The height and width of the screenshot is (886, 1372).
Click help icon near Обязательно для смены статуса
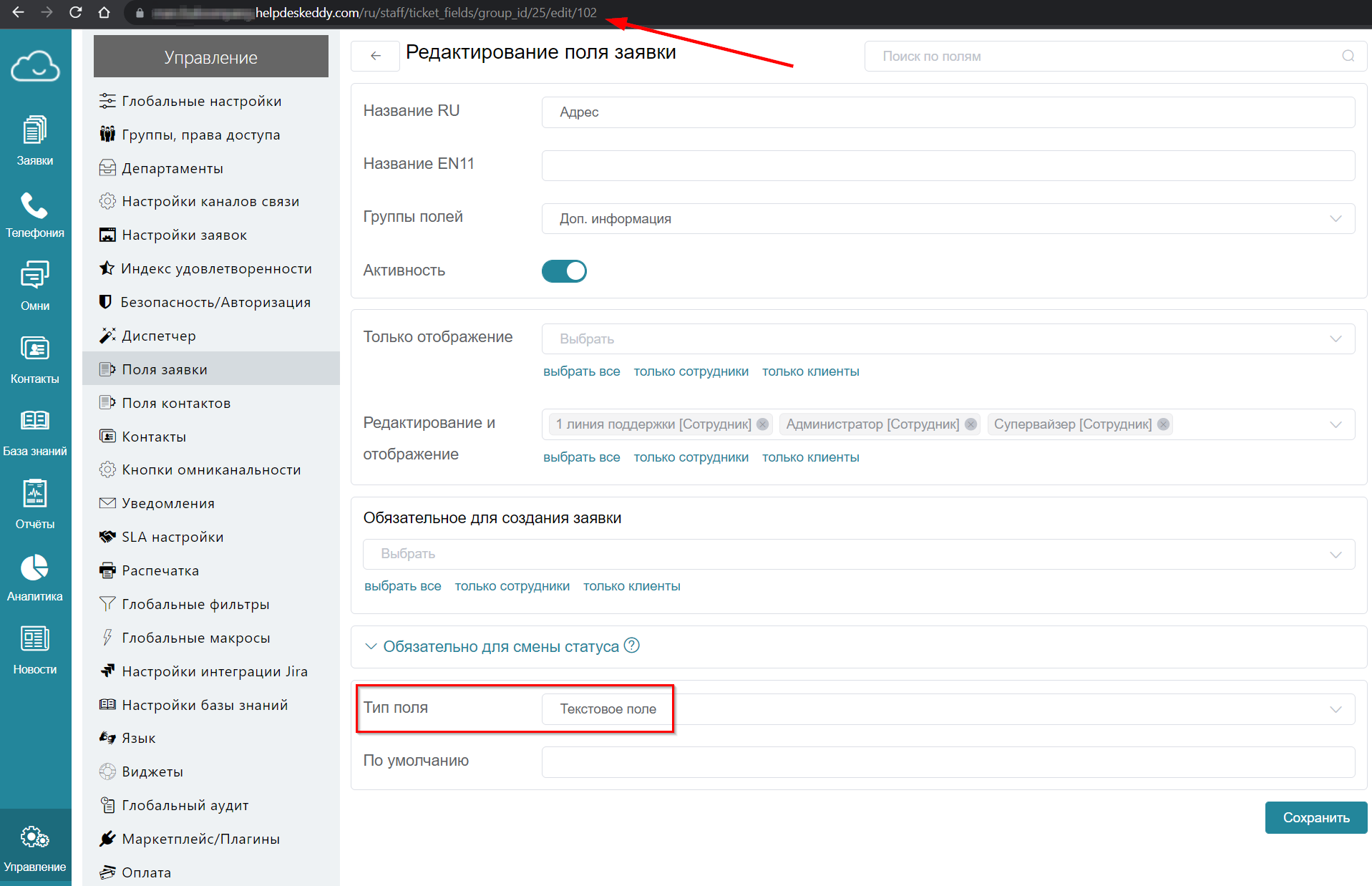tap(631, 646)
